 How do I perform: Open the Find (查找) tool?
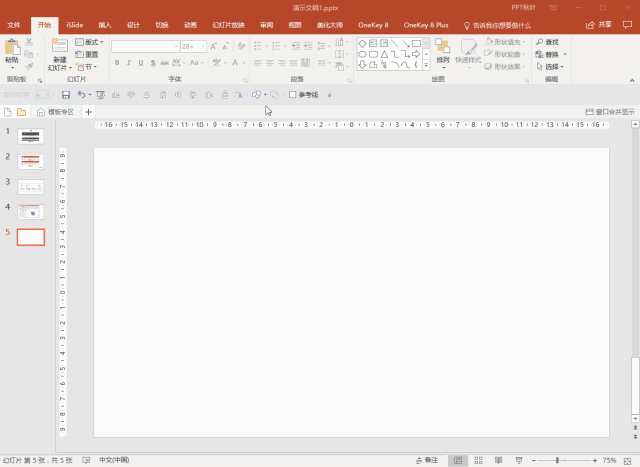click(x=548, y=42)
